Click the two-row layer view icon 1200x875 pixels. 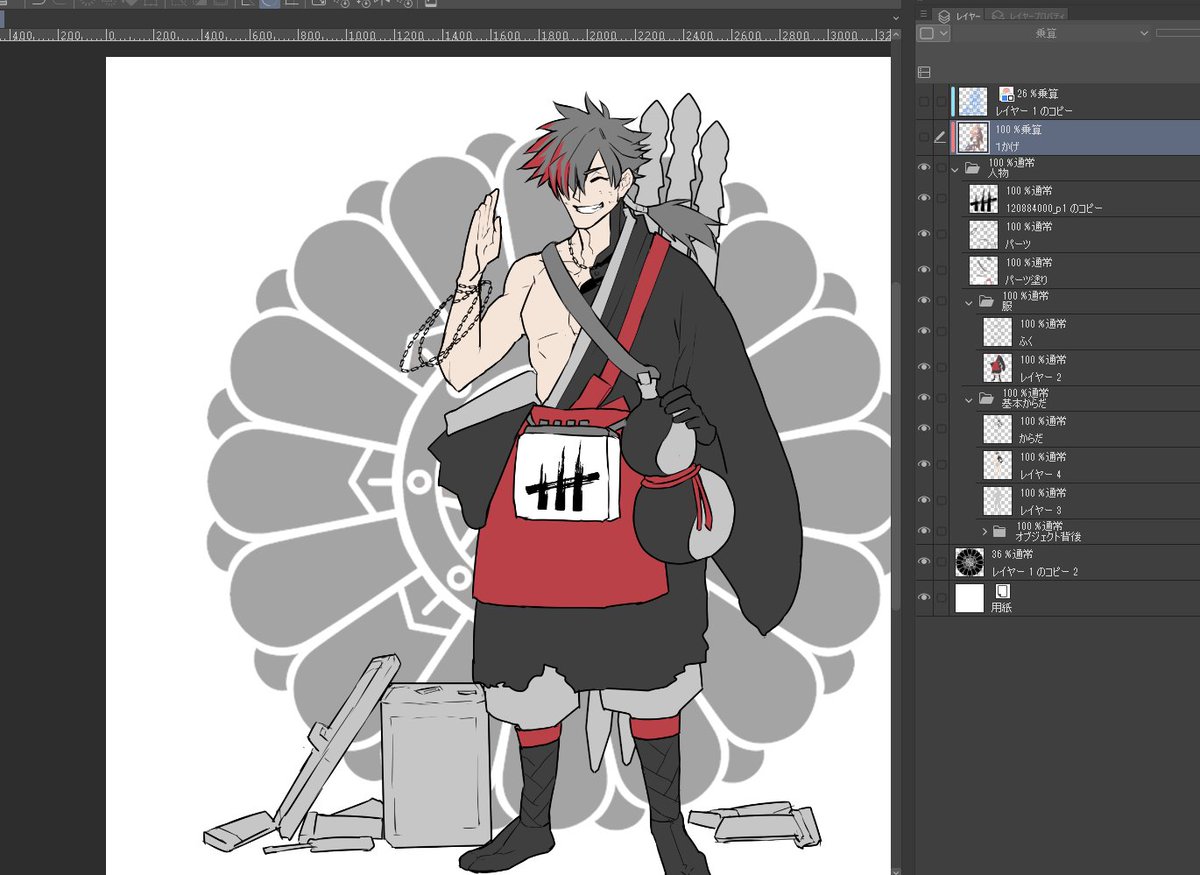point(924,72)
